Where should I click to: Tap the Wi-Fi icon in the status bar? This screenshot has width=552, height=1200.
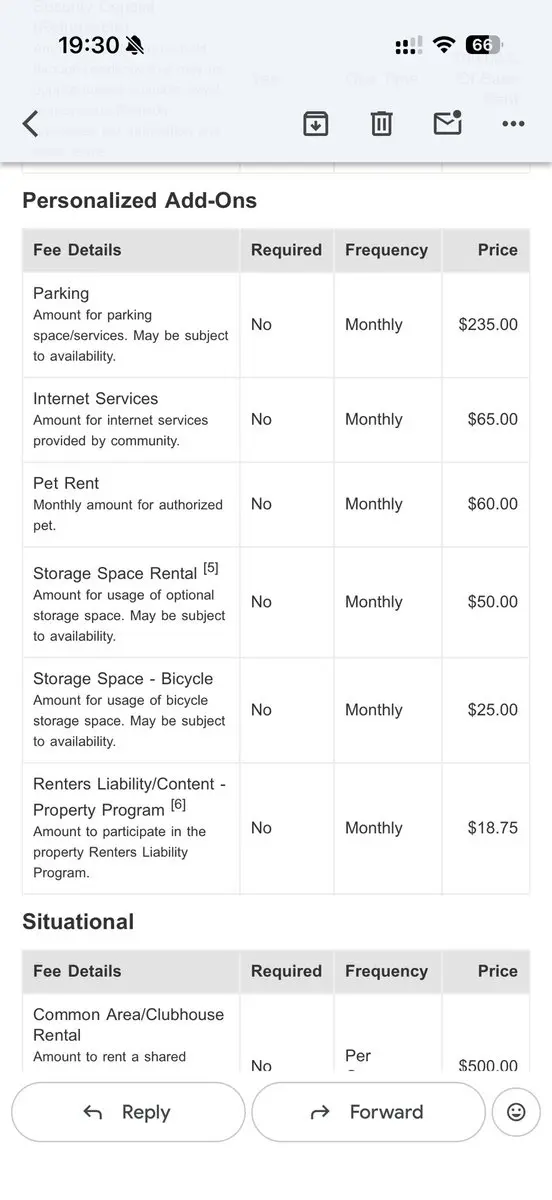click(x=444, y=45)
